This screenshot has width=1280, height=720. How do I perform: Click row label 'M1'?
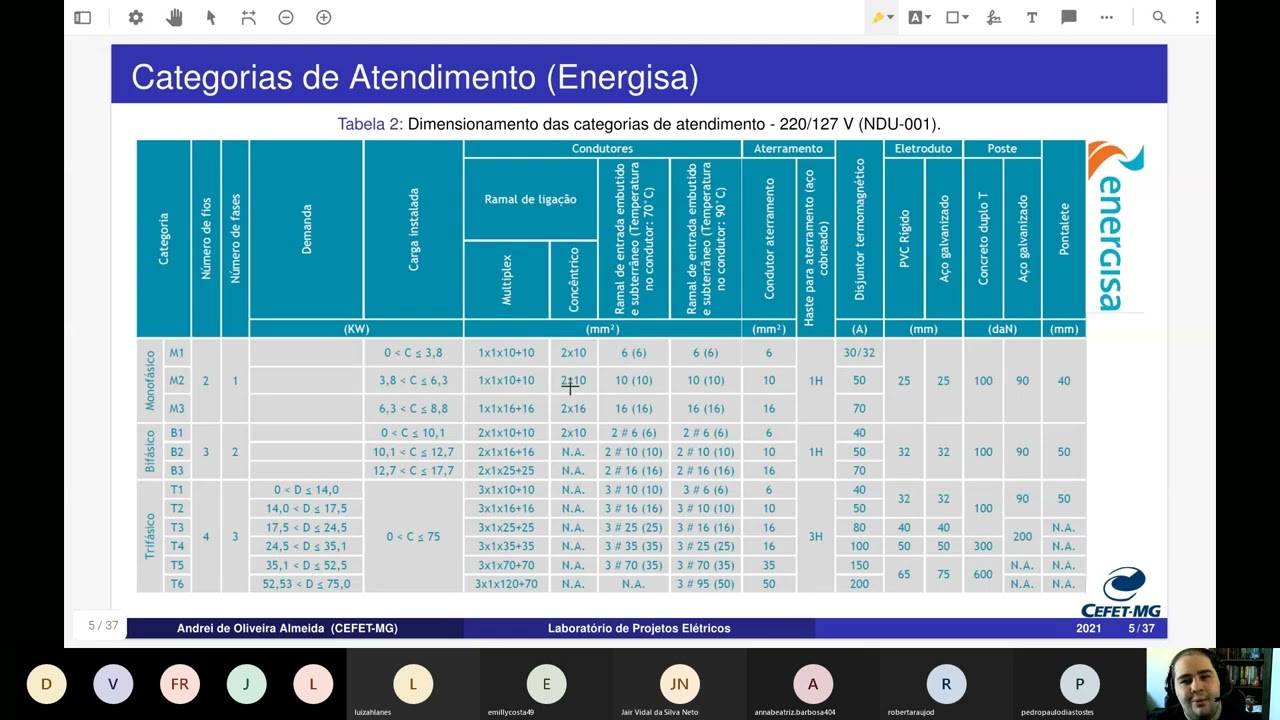(177, 352)
